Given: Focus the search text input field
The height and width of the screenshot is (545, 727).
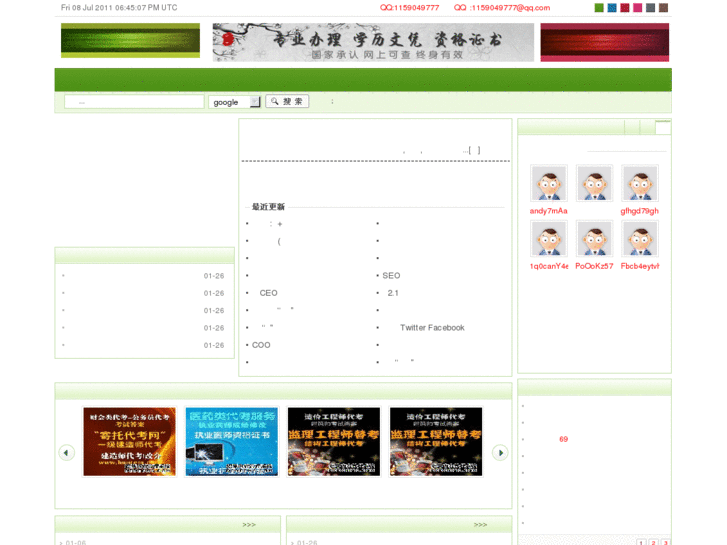Looking at the screenshot, I should pos(134,102).
